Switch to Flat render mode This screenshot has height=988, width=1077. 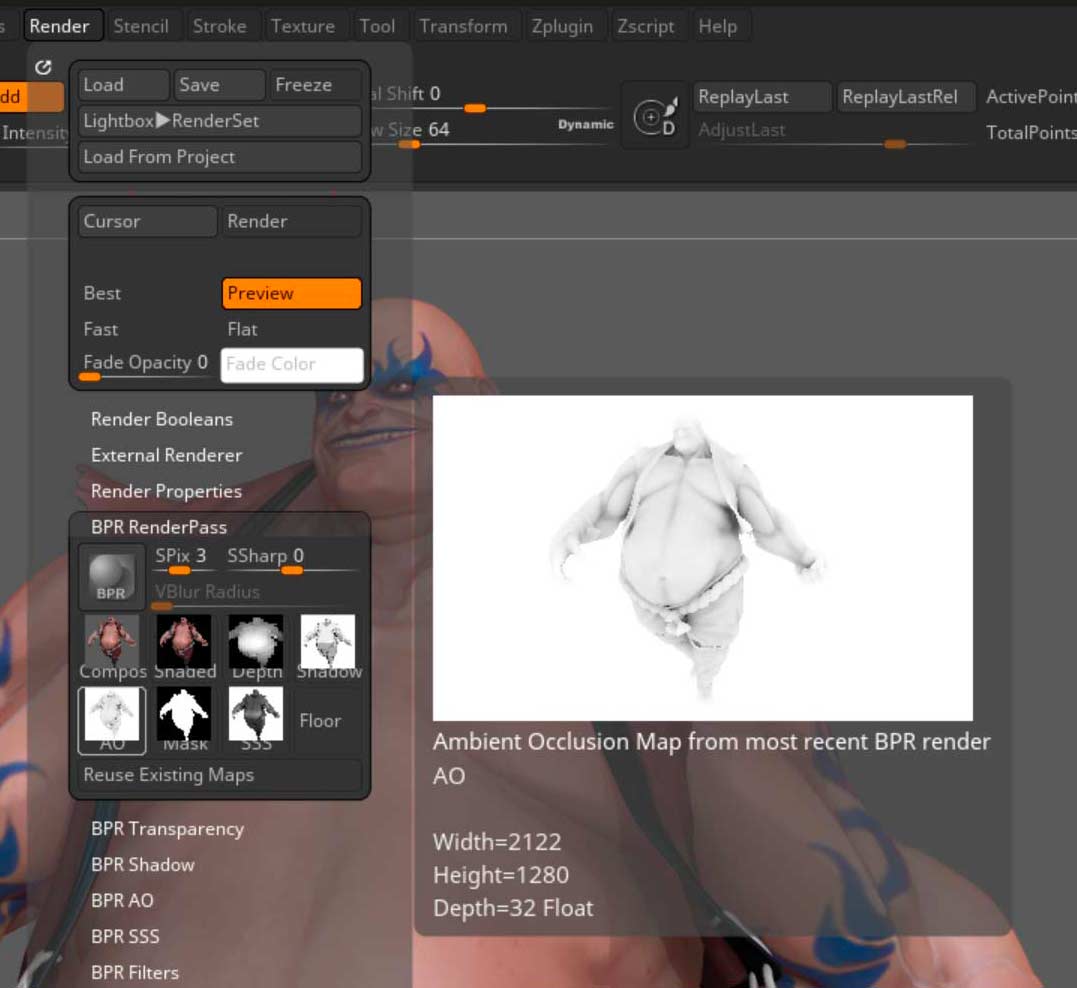242,329
